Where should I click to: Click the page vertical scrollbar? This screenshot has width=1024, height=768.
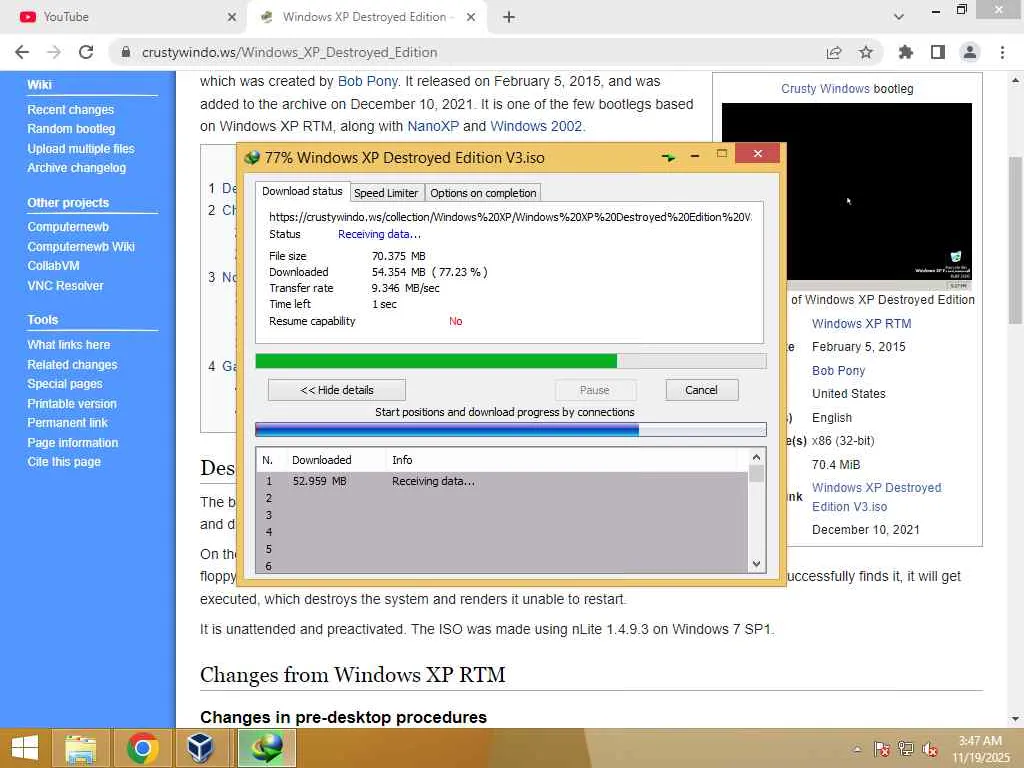[x=1015, y=240]
